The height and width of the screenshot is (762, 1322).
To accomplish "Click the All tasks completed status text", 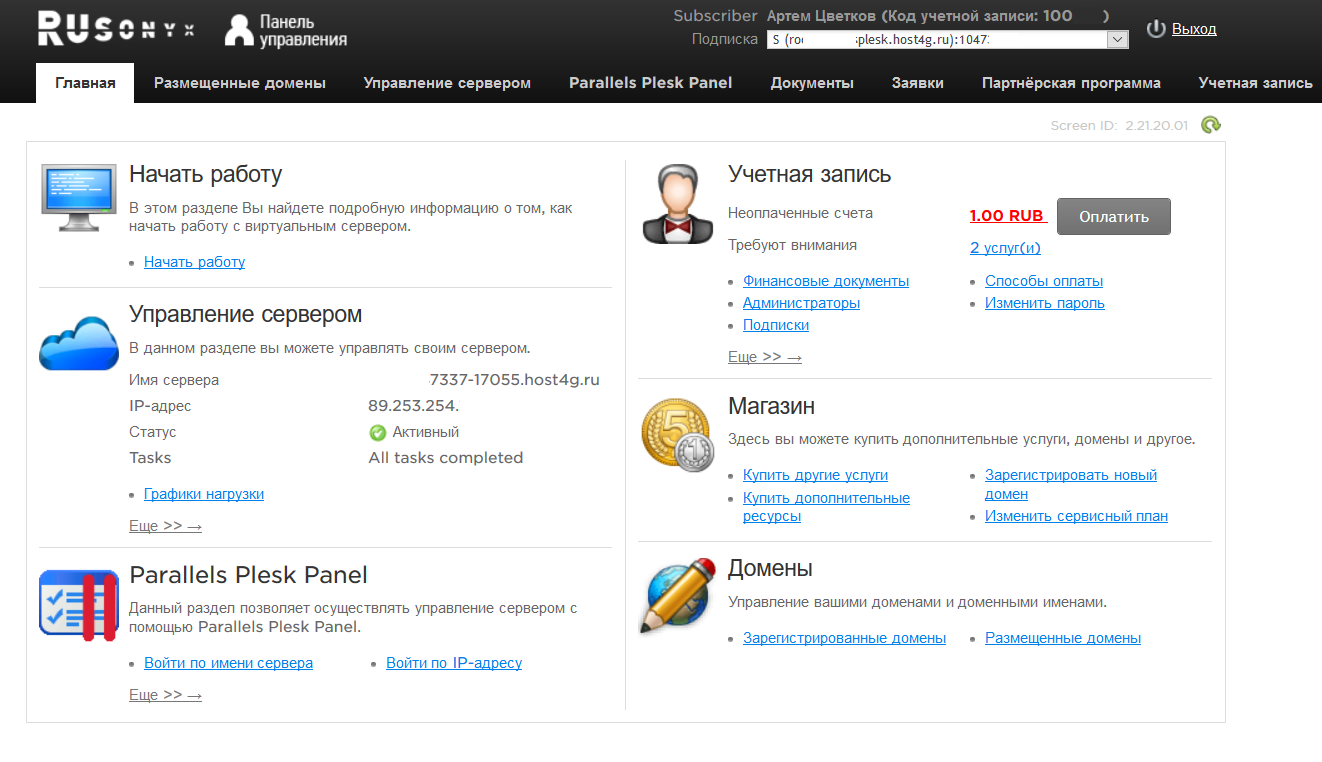I will tap(446, 458).
